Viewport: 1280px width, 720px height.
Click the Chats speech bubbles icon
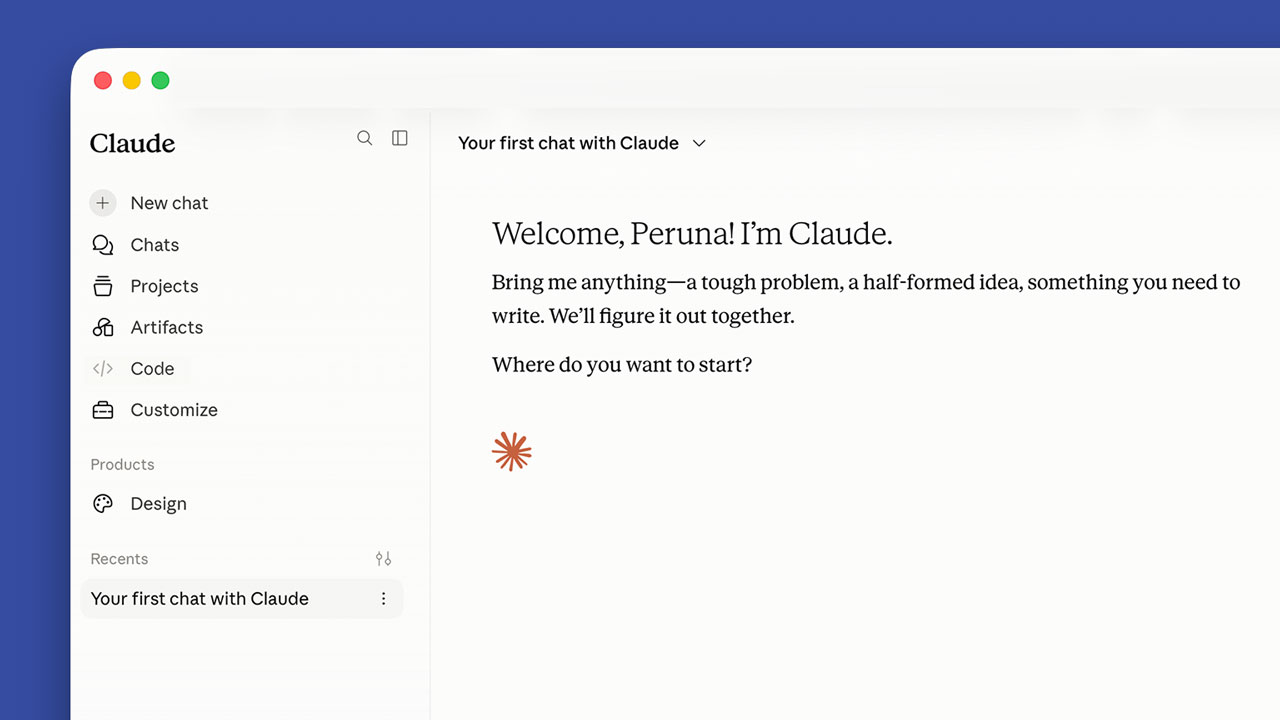click(103, 245)
